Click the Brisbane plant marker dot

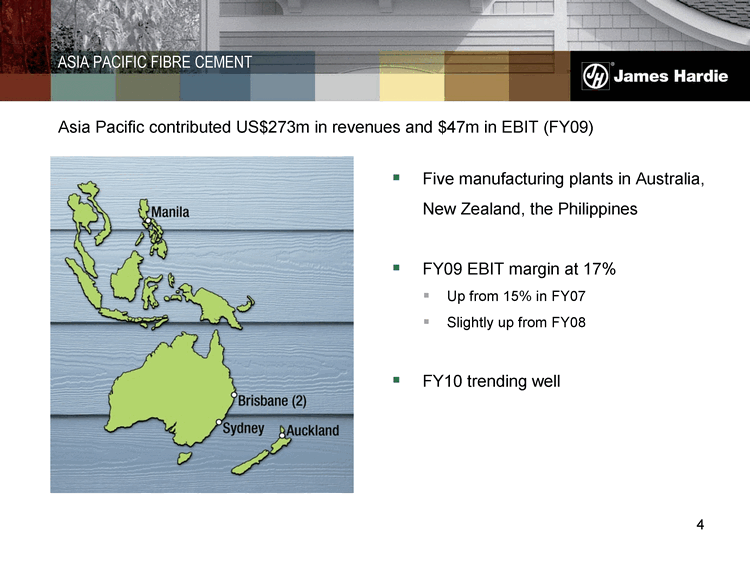coord(234,396)
